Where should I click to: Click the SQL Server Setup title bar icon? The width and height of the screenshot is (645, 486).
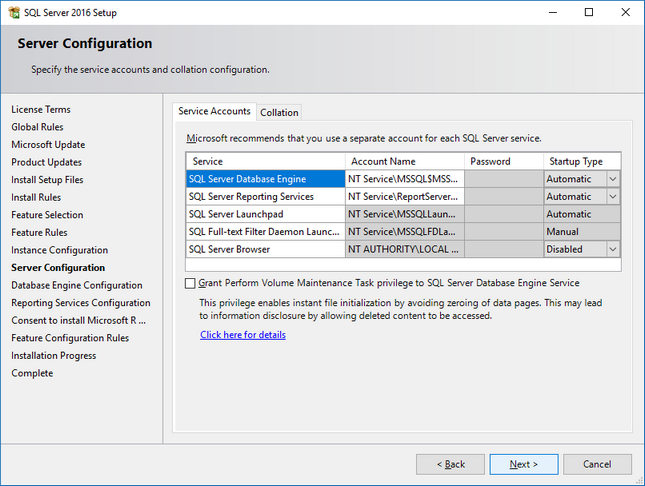point(14,12)
